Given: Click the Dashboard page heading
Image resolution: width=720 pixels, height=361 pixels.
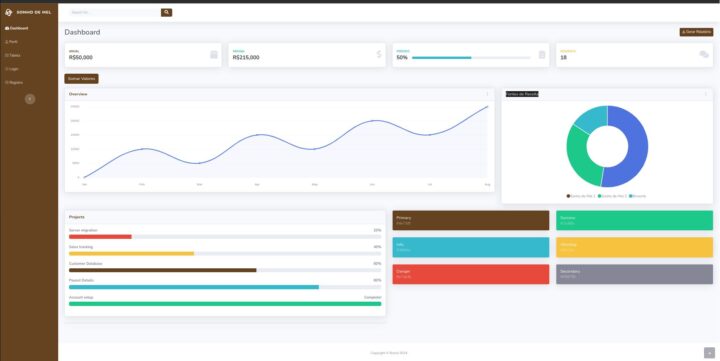Looking at the screenshot, I should (82, 32).
